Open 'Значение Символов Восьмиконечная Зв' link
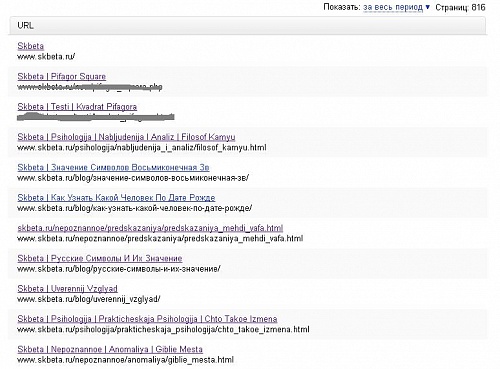 click(x=113, y=167)
